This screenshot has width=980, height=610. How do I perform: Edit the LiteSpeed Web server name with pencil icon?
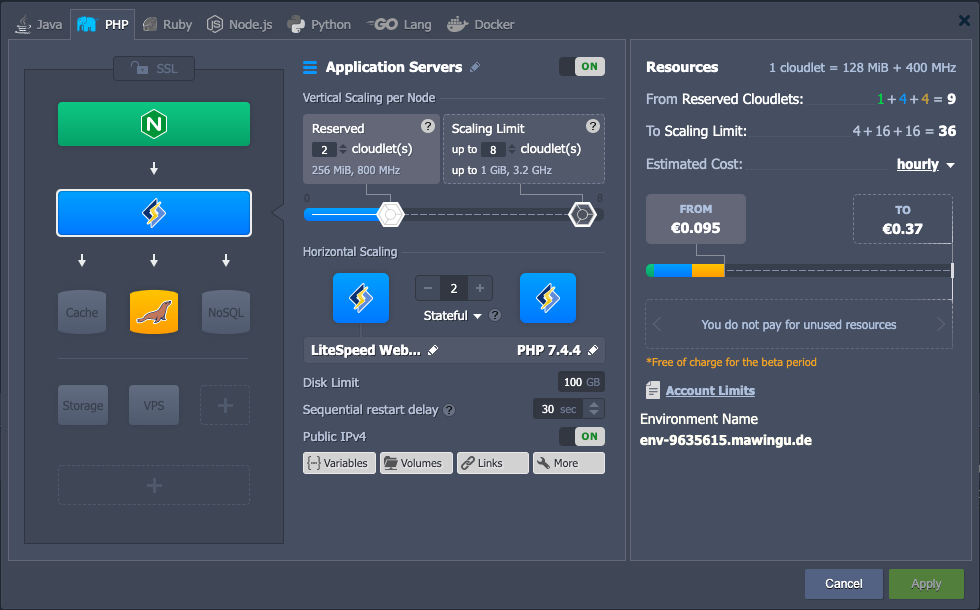(x=434, y=350)
